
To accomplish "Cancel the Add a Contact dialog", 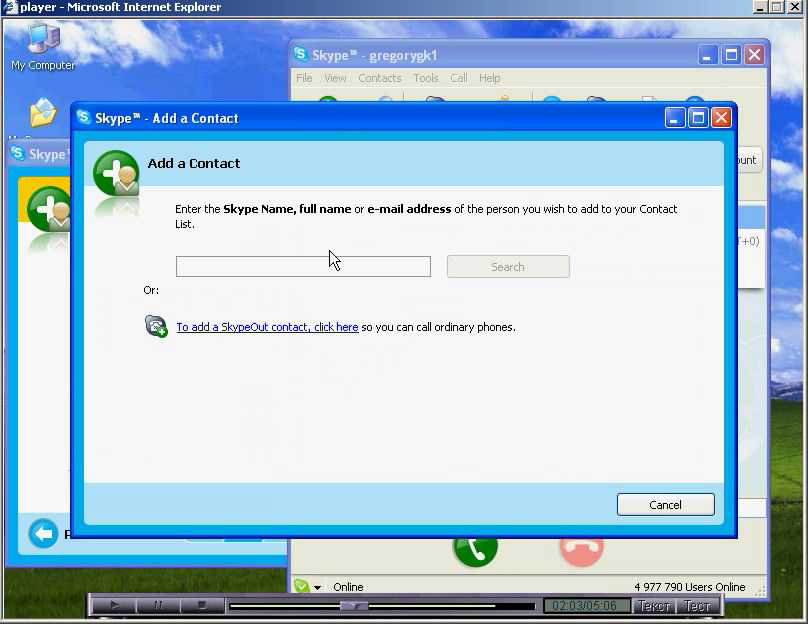I will point(665,504).
